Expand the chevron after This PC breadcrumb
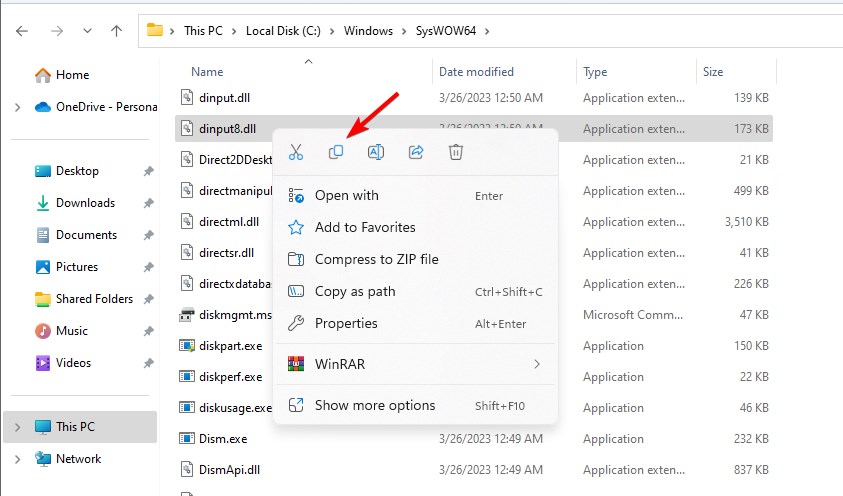843x496 pixels. click(234, 31)
